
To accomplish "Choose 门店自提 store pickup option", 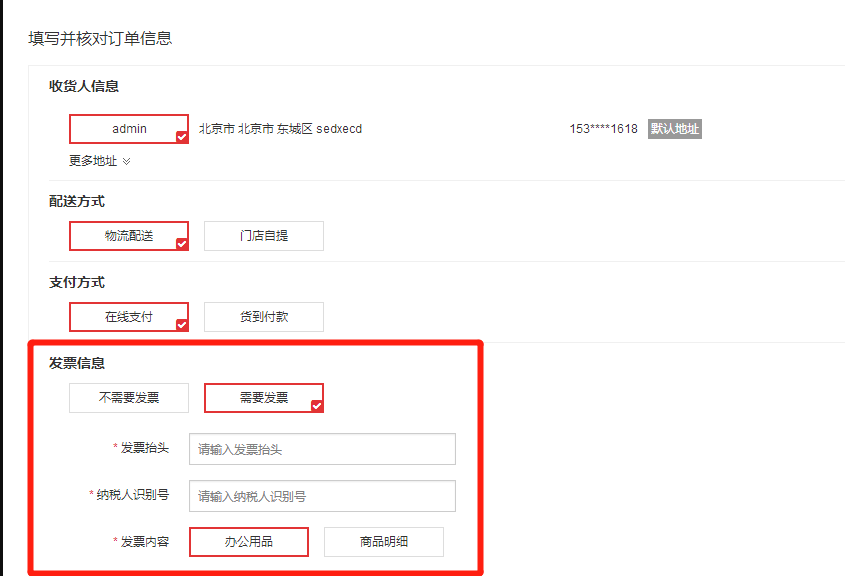I will pyautogui.click(x=264, y=235).
